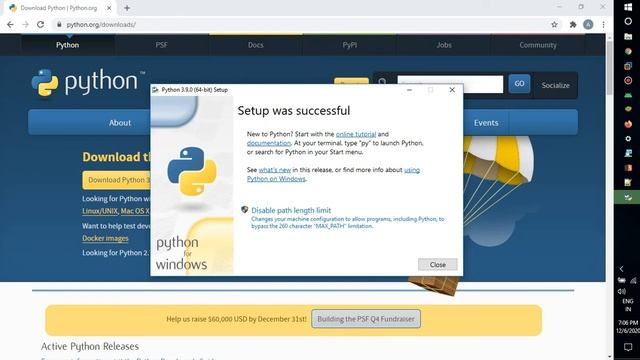This screenshot has height=360, width=640.
Task: Open the Events menu item
Action: (486, 122)
